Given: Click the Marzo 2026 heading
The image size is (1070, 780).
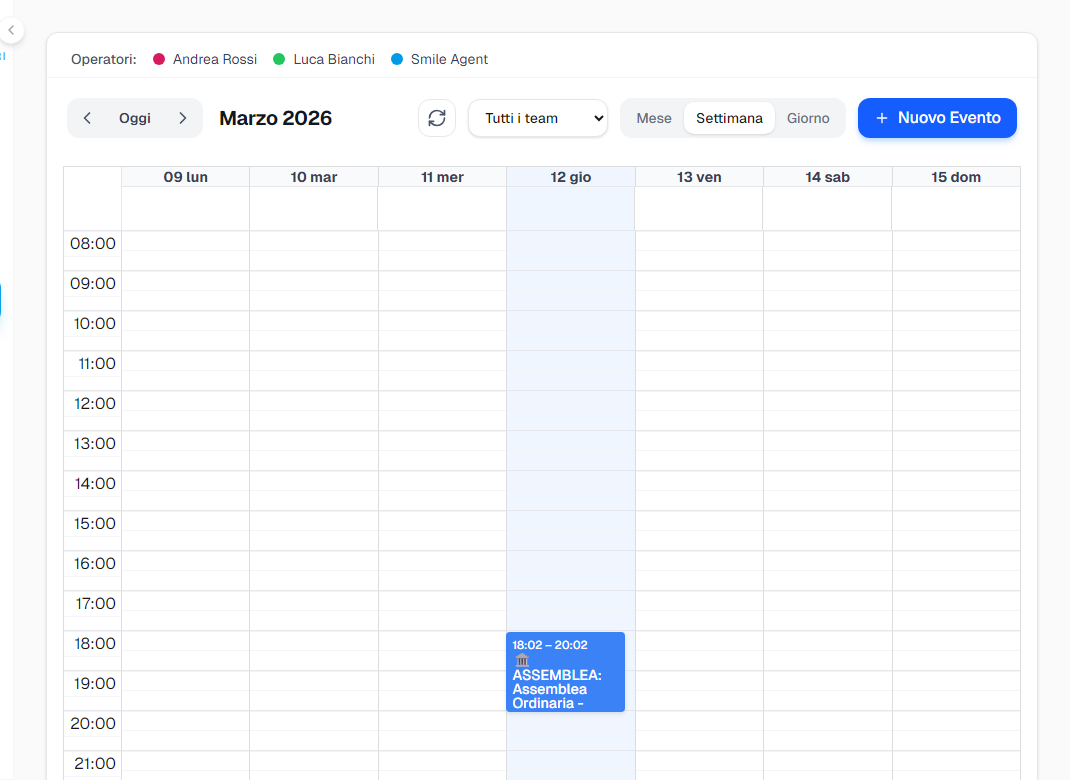Looking at the screenshot, I should (275, 118).
